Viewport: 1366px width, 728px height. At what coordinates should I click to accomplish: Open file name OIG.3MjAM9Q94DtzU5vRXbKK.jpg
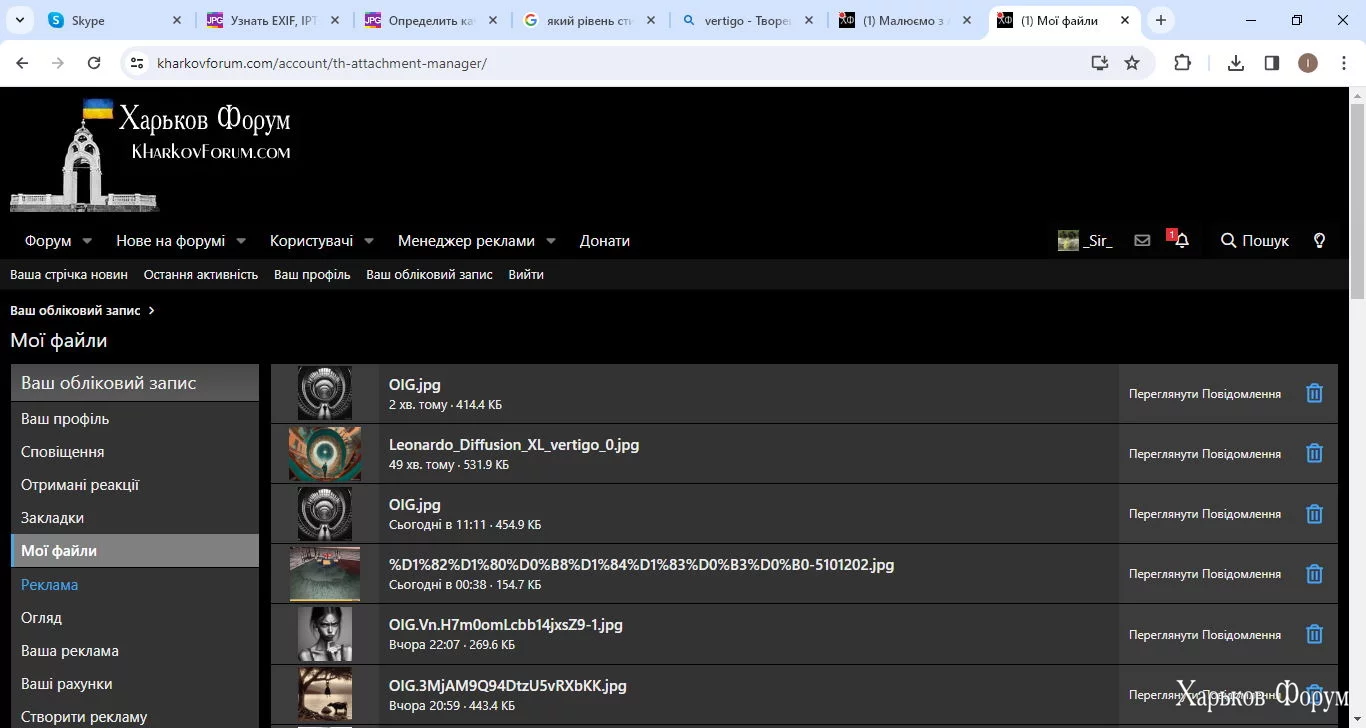[508, 686]
